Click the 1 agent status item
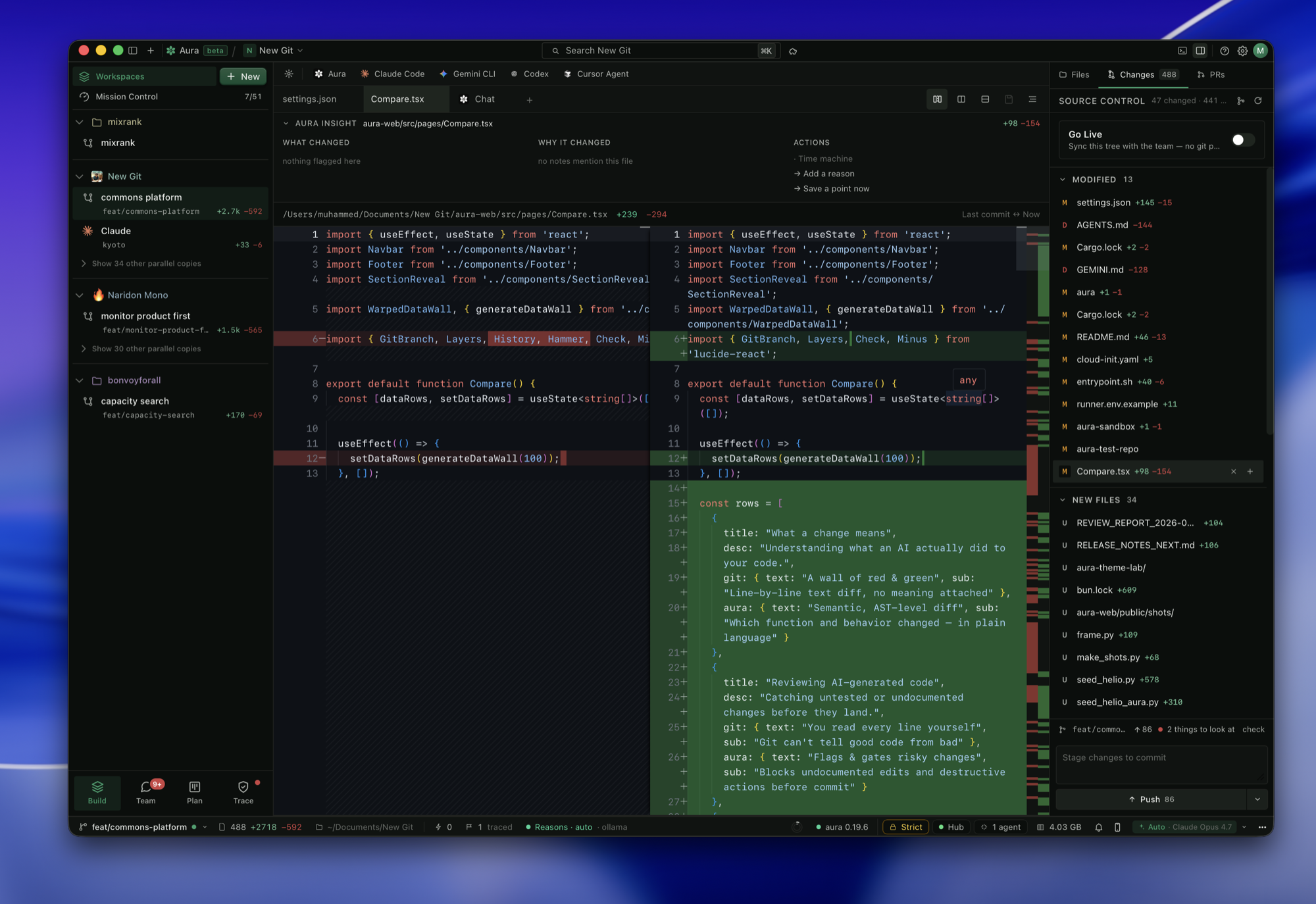The image size is (1316, 904). (x=1001, y=827)
